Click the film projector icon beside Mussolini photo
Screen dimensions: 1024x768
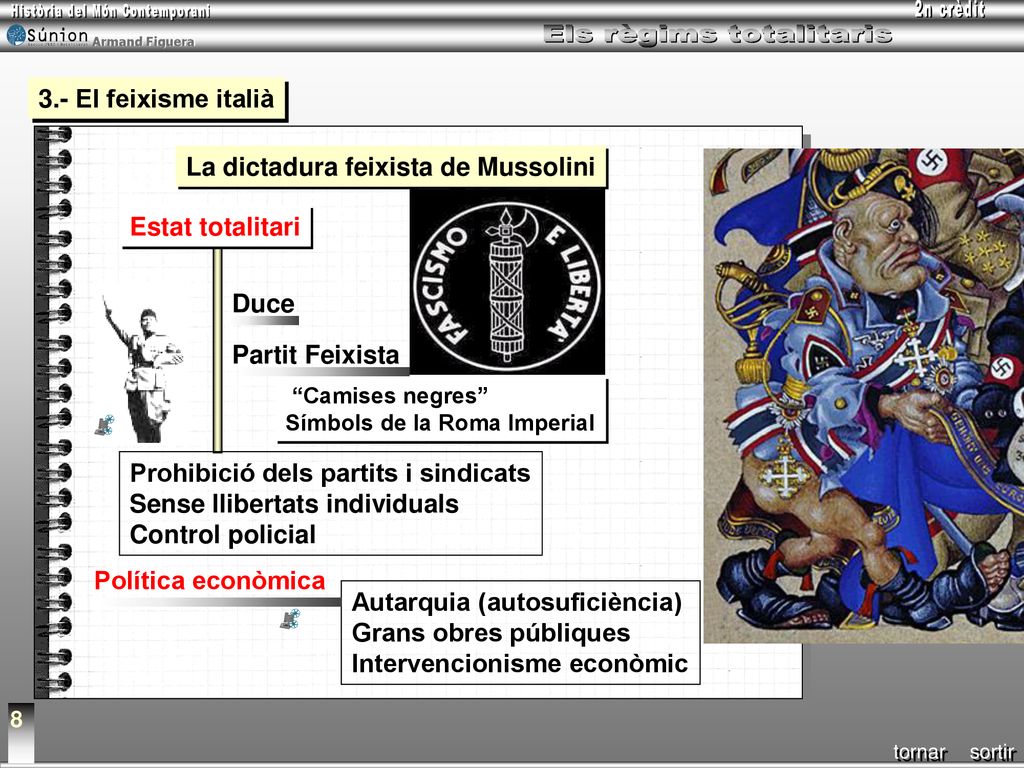coord(104,425)
